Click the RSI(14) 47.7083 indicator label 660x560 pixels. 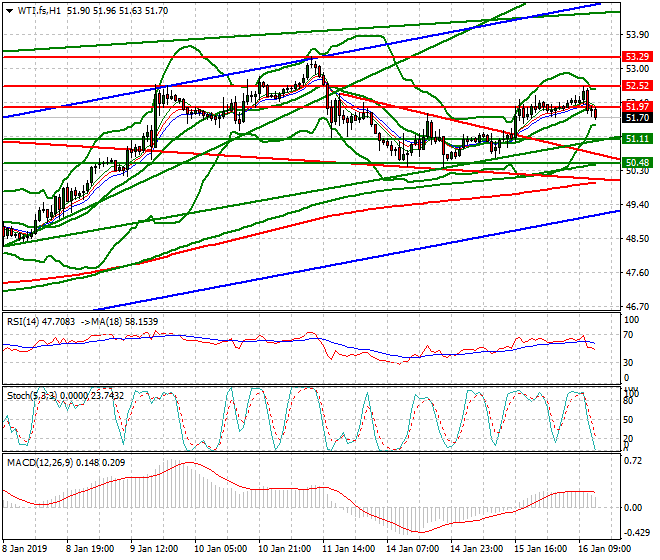coord(41,322)
